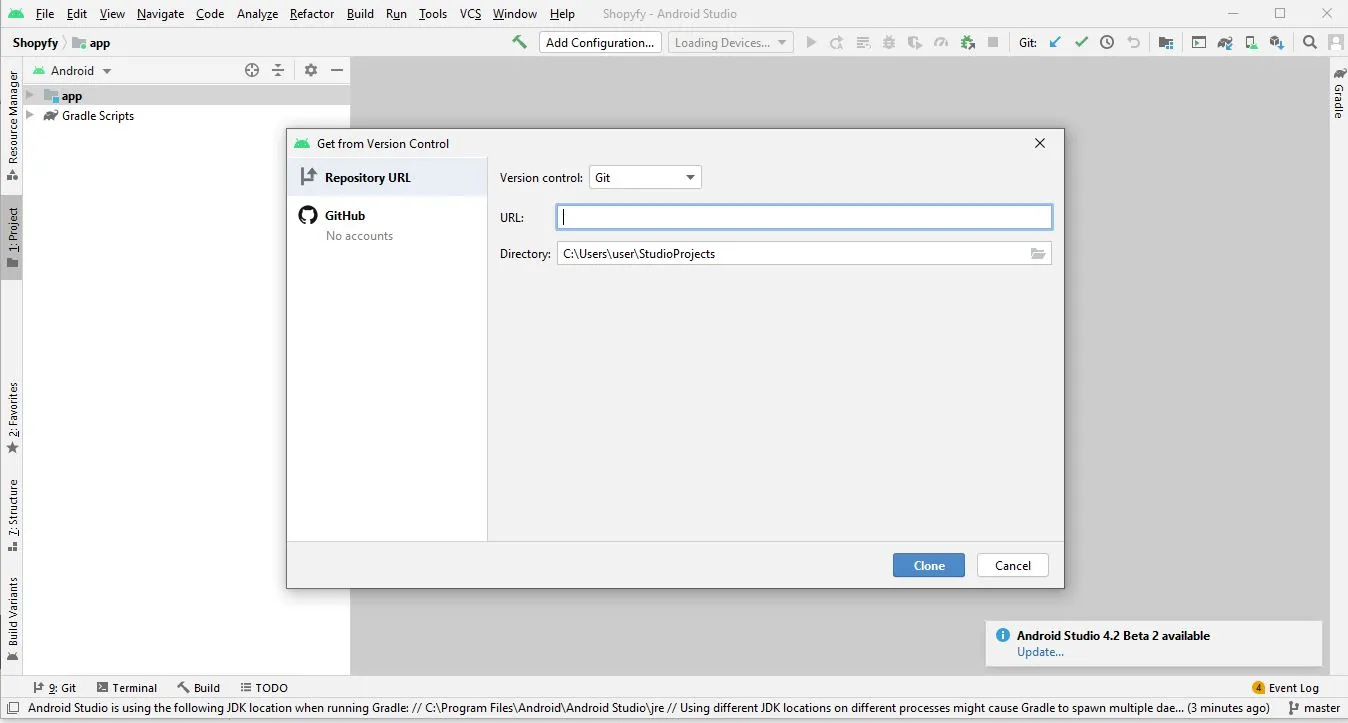This screenshot has height=723, width=1348.
Task: Open the VCS menu
Action: [470, 14]
